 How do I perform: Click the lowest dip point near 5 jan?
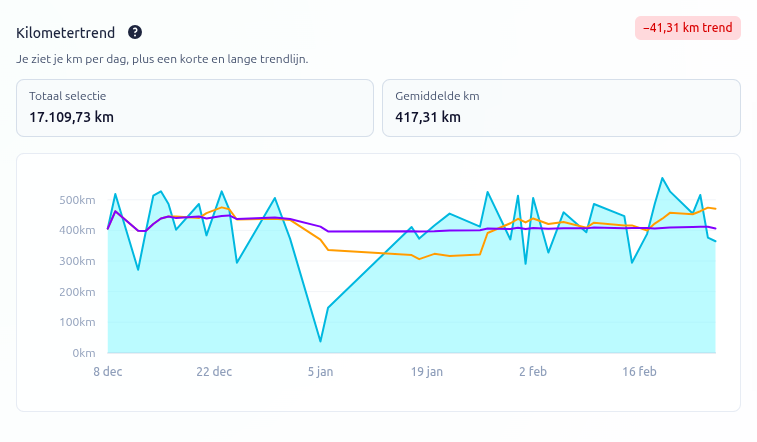(x=320, y=342)
